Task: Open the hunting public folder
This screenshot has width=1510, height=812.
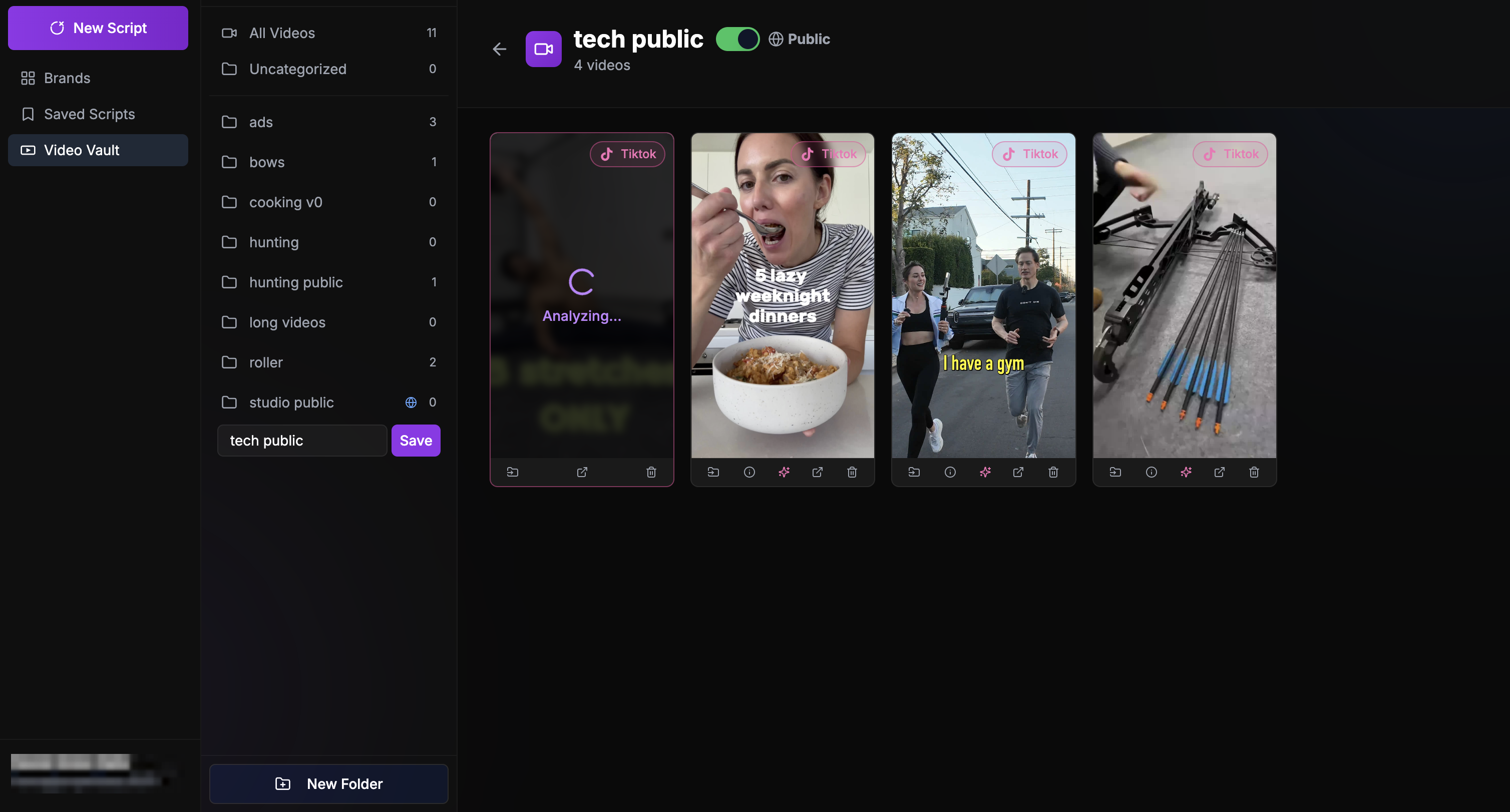Action: [x=295, y=282]
